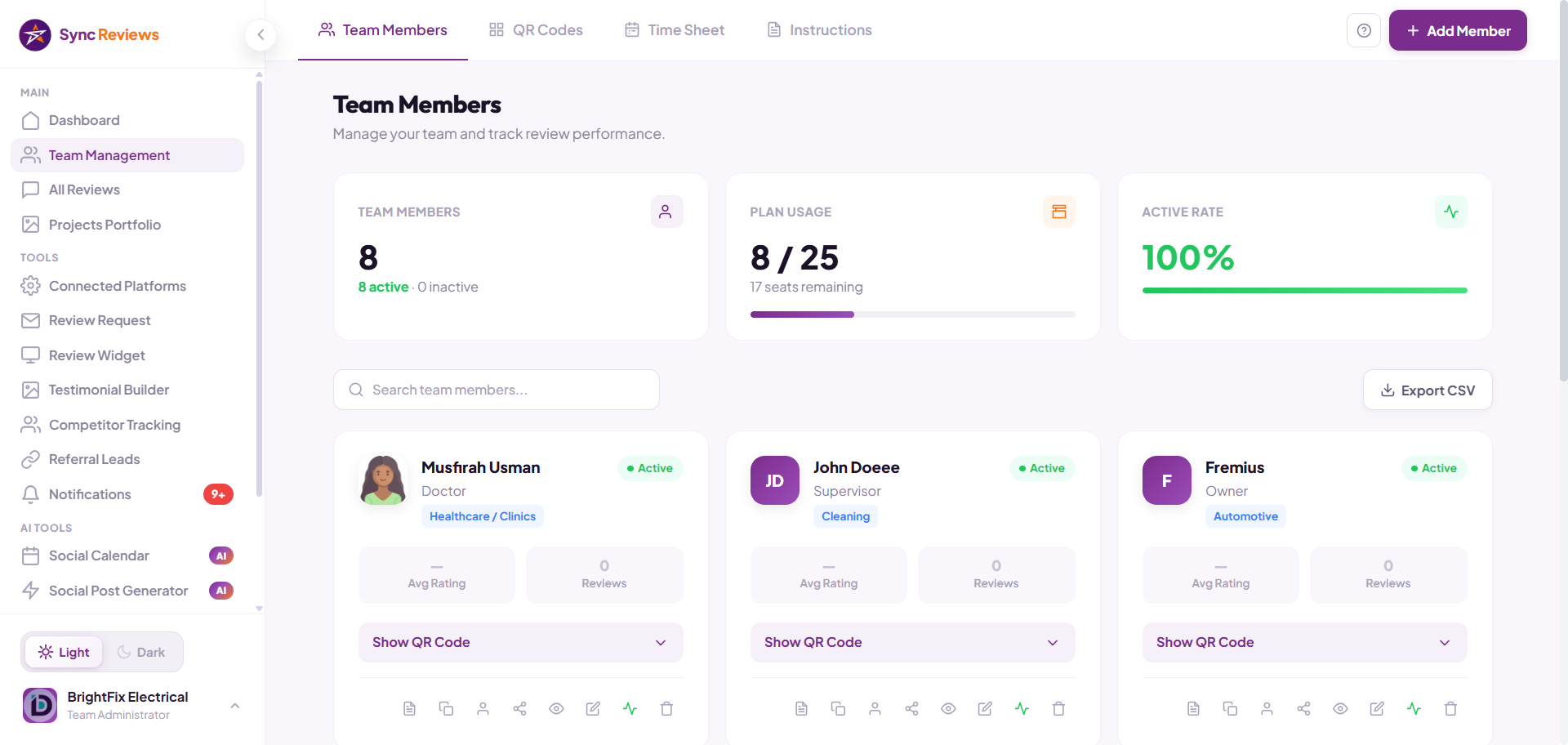Toggle eye visibility icon for John Doeee
The height and width of the screenshot is (745, 1568).
(x=948, y=708)
